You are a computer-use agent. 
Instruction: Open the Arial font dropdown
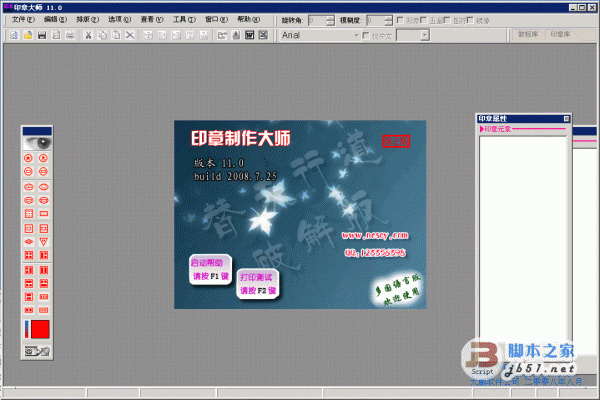click(x=356, y=36)
